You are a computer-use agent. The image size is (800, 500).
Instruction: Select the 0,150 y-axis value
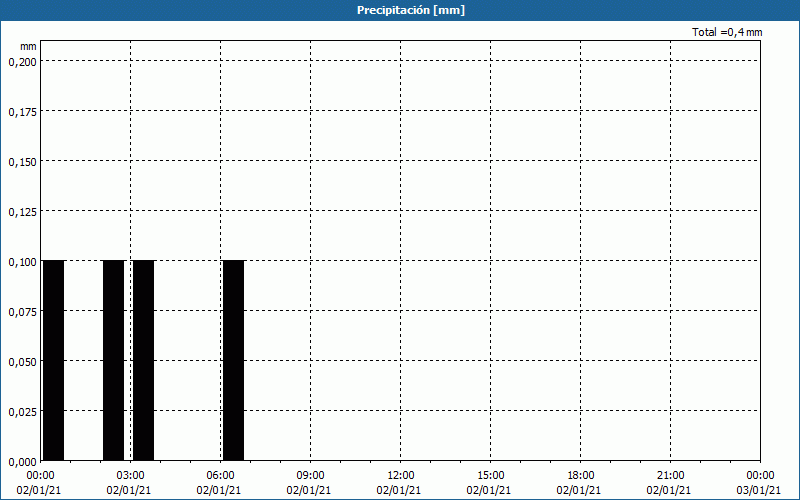coord(22,162)
